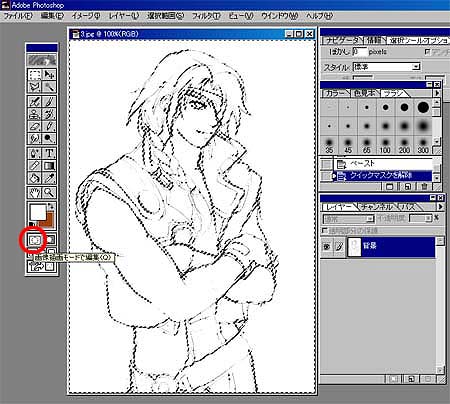Open the 編集 menu
This screenshot has height=404, width=450.
(52, 16)
